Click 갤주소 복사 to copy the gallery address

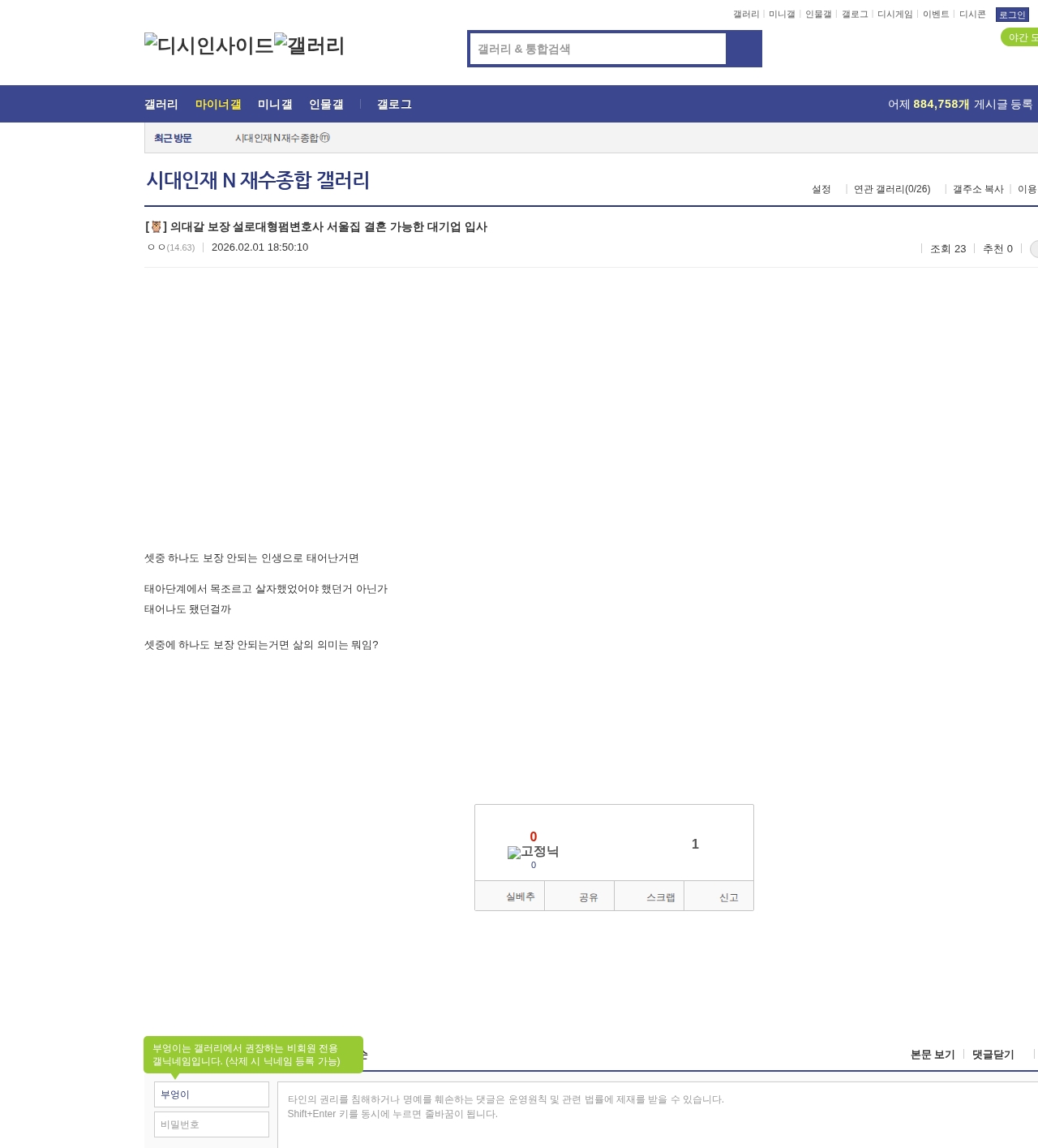click(978, 189)
